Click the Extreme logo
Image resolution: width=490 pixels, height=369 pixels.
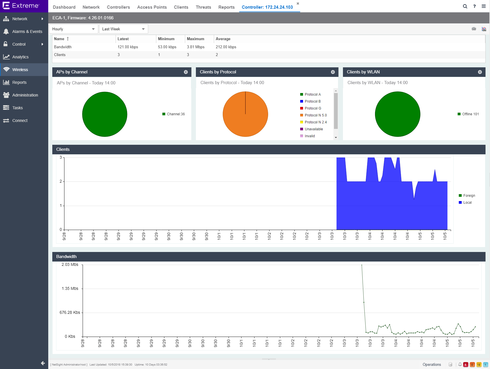[21, 6]
